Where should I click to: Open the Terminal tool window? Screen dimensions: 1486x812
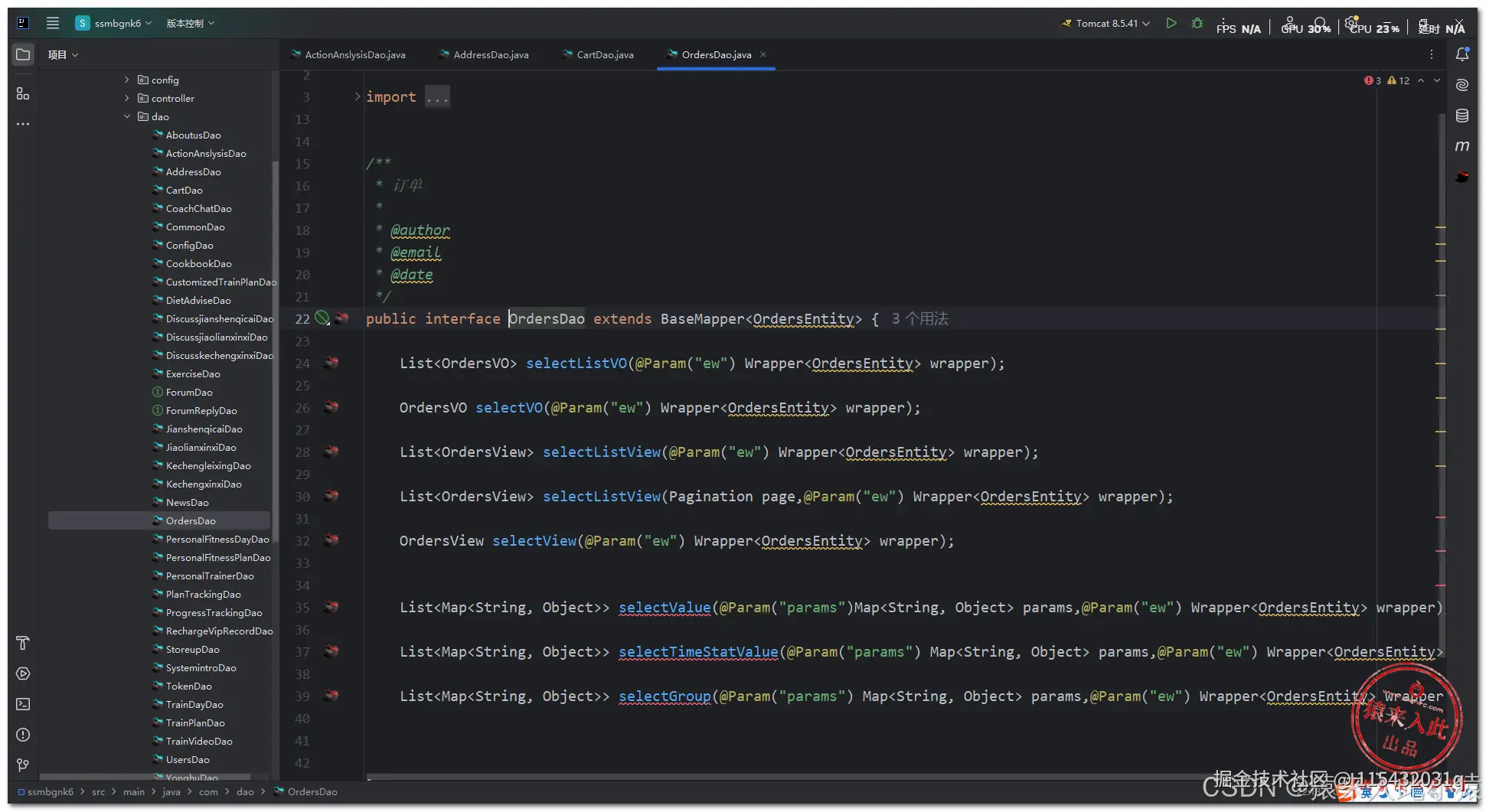[x=23, y=704]
